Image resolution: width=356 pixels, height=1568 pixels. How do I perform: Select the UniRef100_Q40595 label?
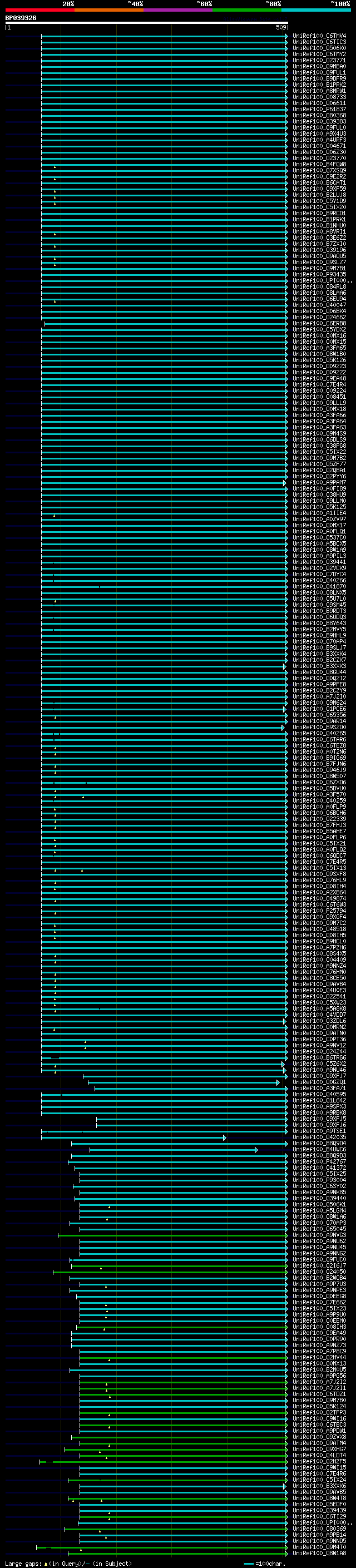[319, 1095]
